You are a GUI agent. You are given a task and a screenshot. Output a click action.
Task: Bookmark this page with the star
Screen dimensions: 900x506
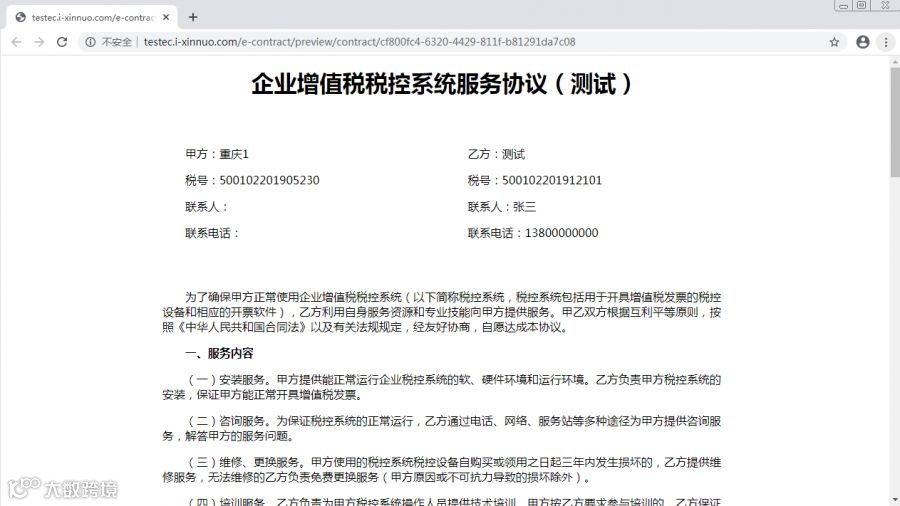pos(834,42)
